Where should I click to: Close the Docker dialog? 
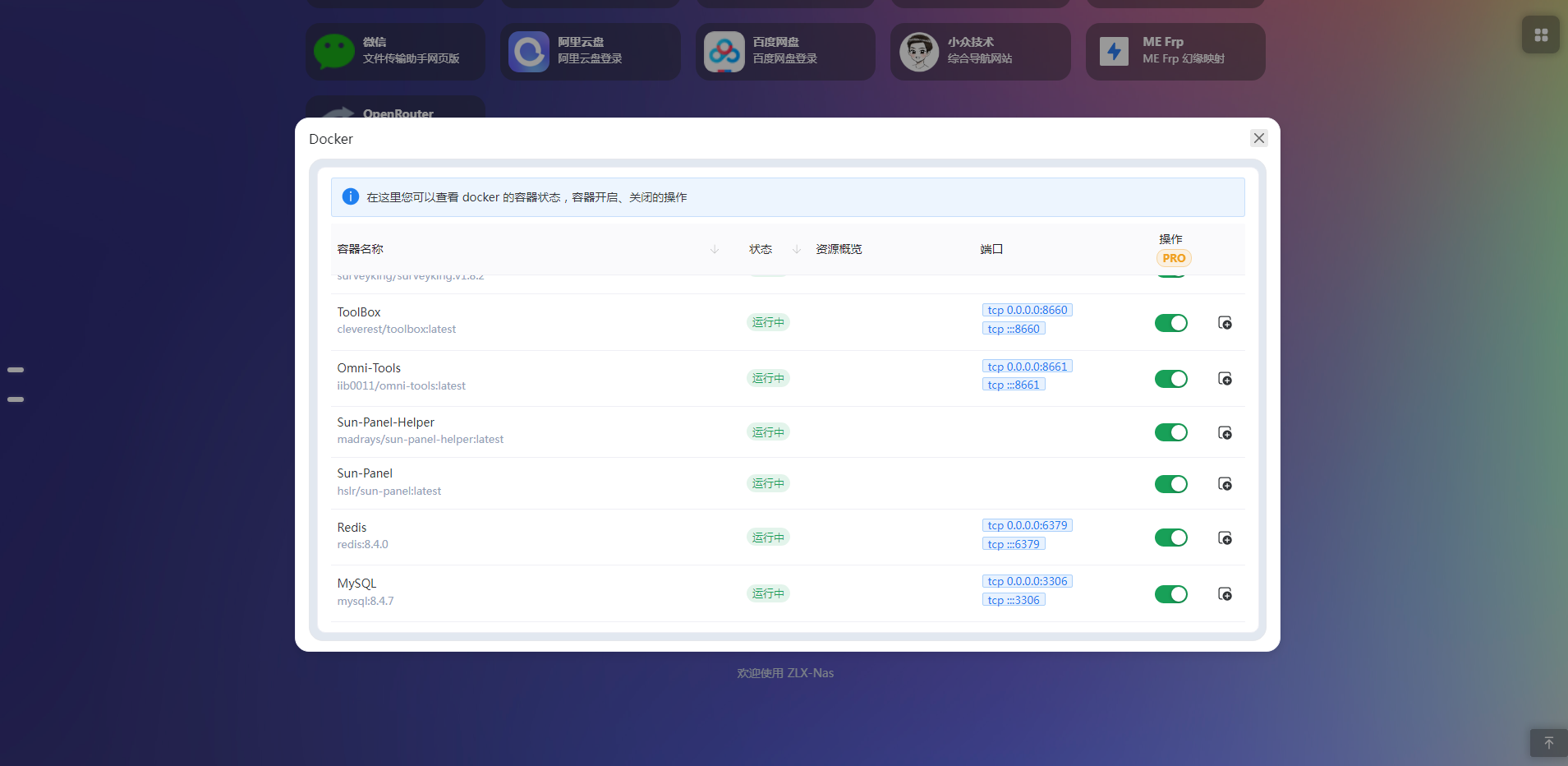1258,138
